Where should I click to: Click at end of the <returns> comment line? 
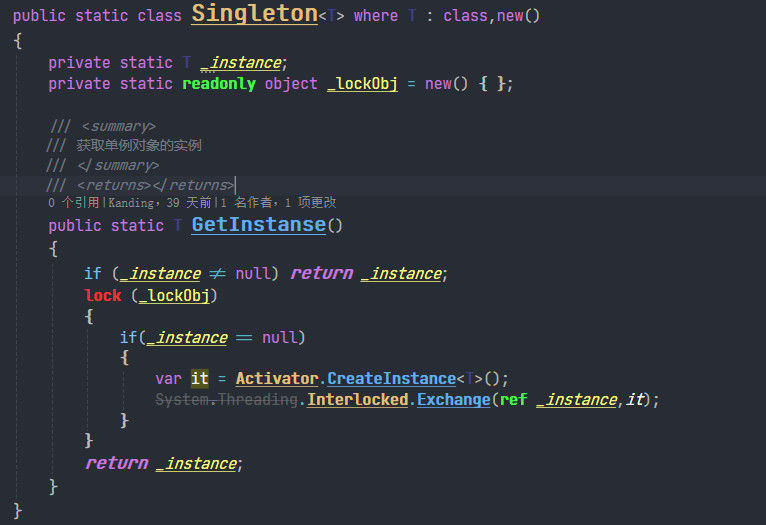click(235, 185)
